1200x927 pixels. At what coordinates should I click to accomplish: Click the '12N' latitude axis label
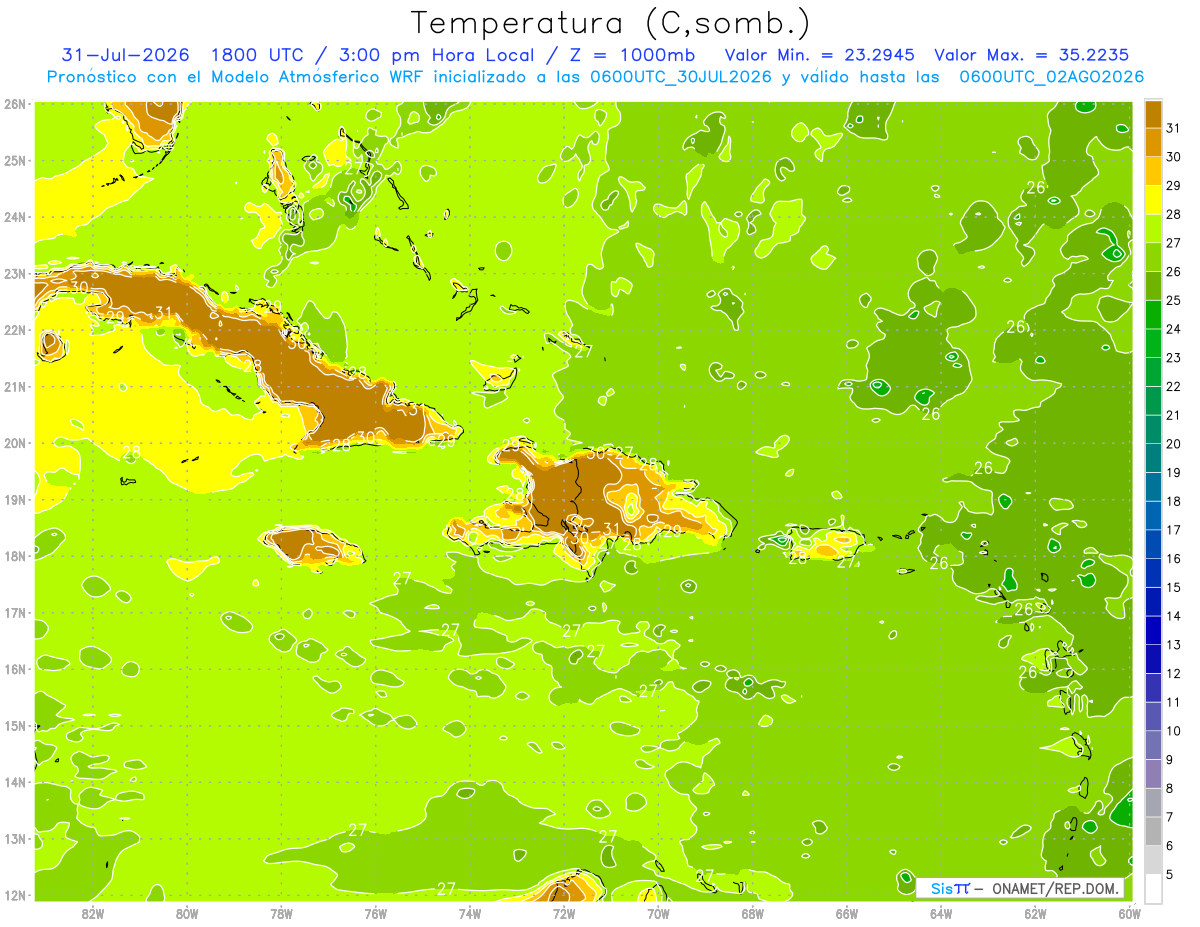(x=14, y=895)
